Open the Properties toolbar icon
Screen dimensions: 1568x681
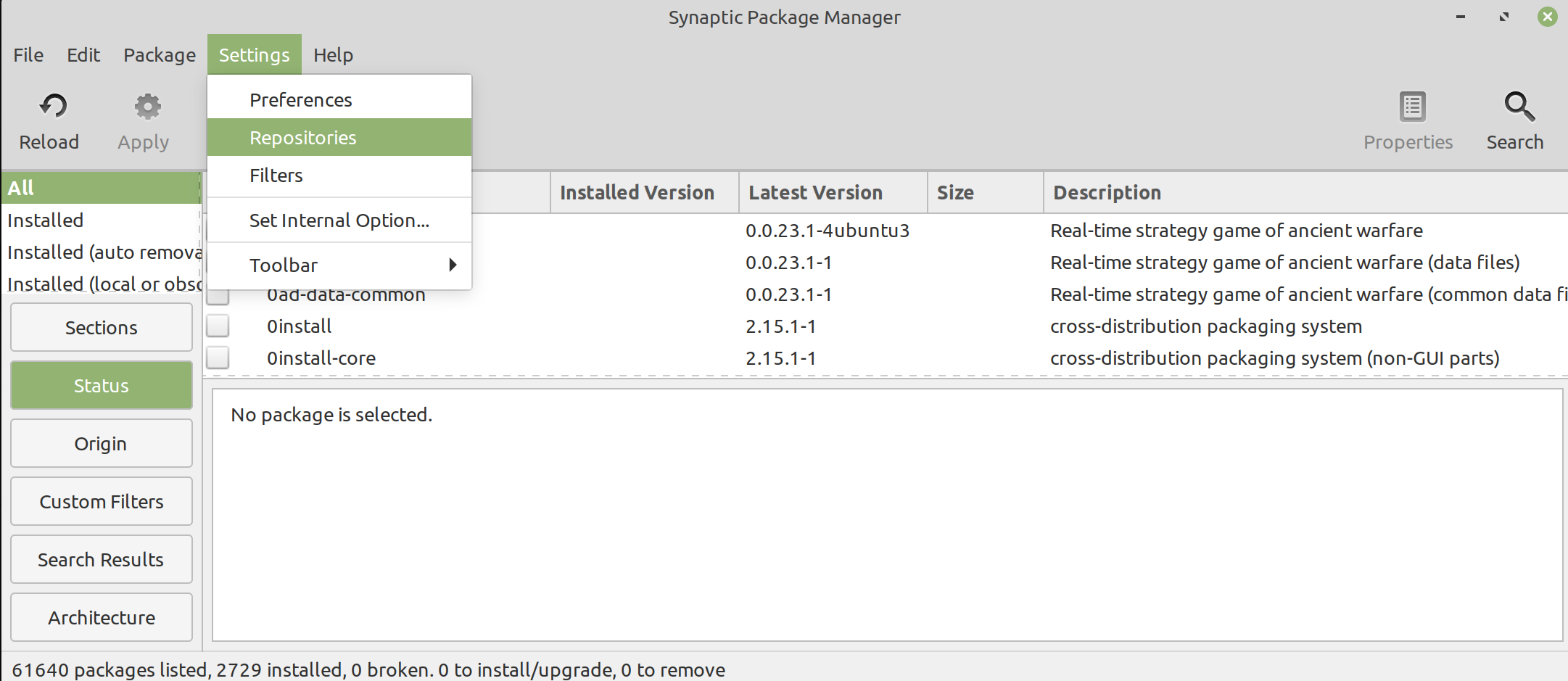click(1412, 107)
